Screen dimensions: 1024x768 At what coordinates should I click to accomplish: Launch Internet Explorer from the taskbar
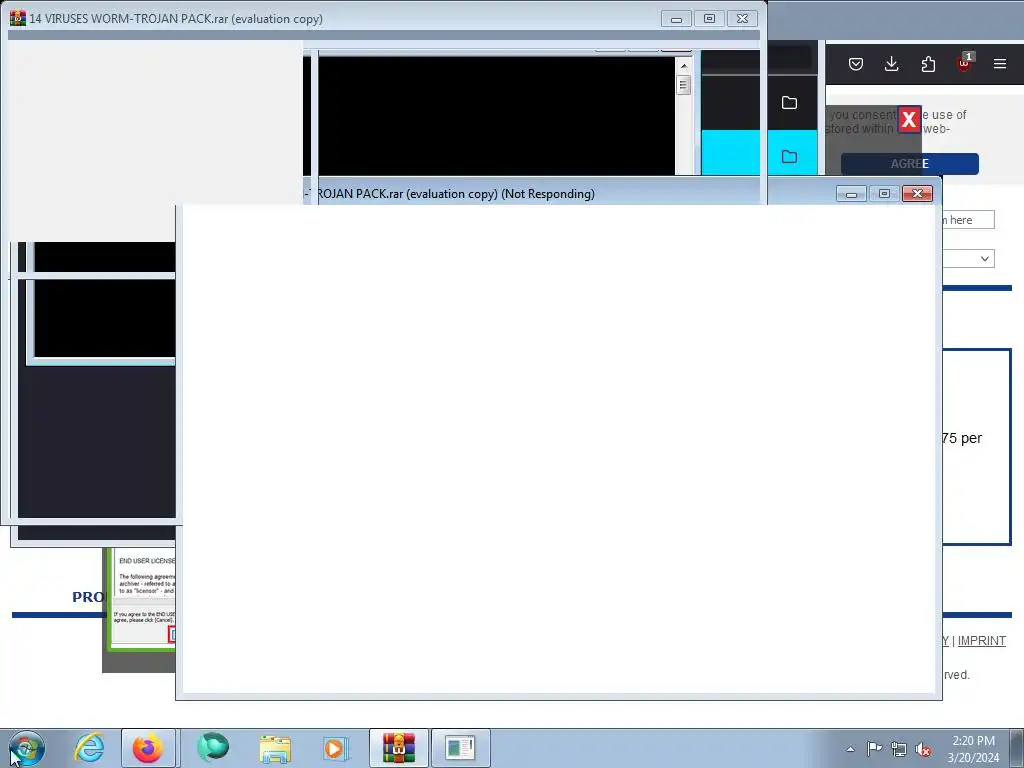tap(89, 748)
